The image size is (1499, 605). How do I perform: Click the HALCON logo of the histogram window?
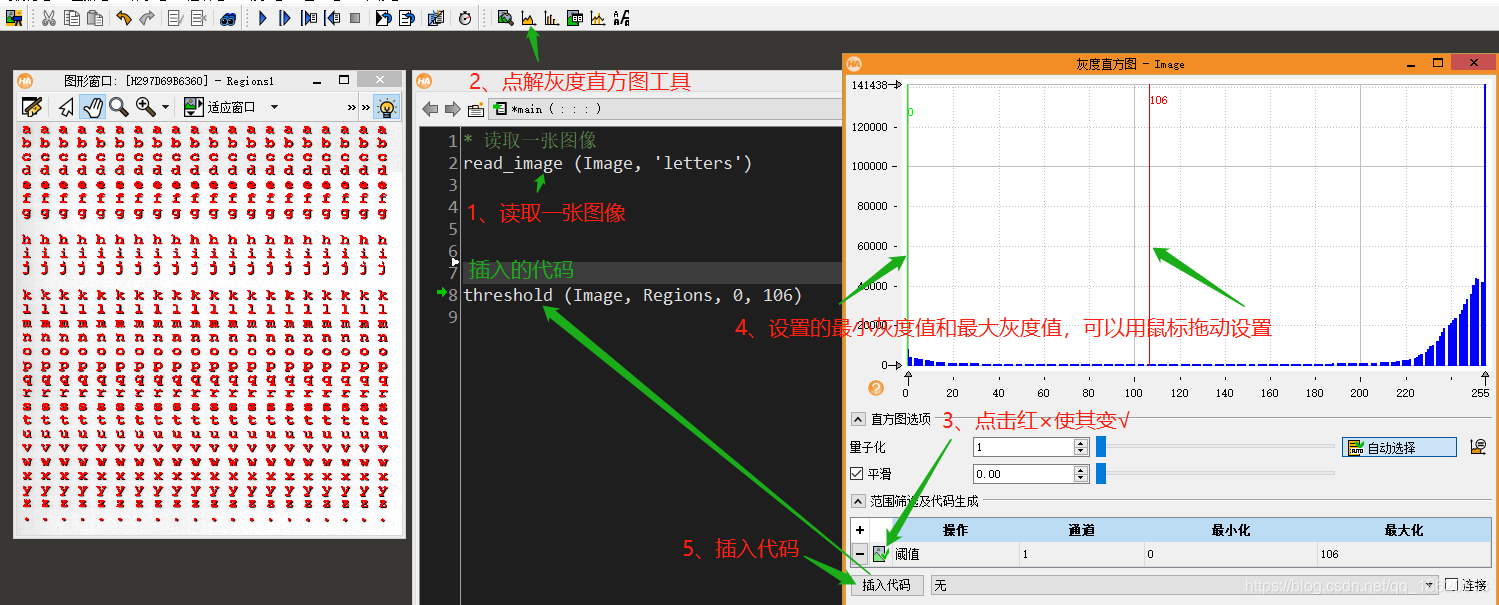(854, 63)
